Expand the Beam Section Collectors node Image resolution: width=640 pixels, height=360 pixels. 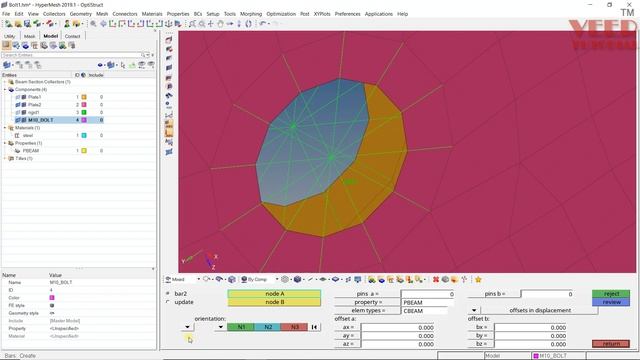5,82
